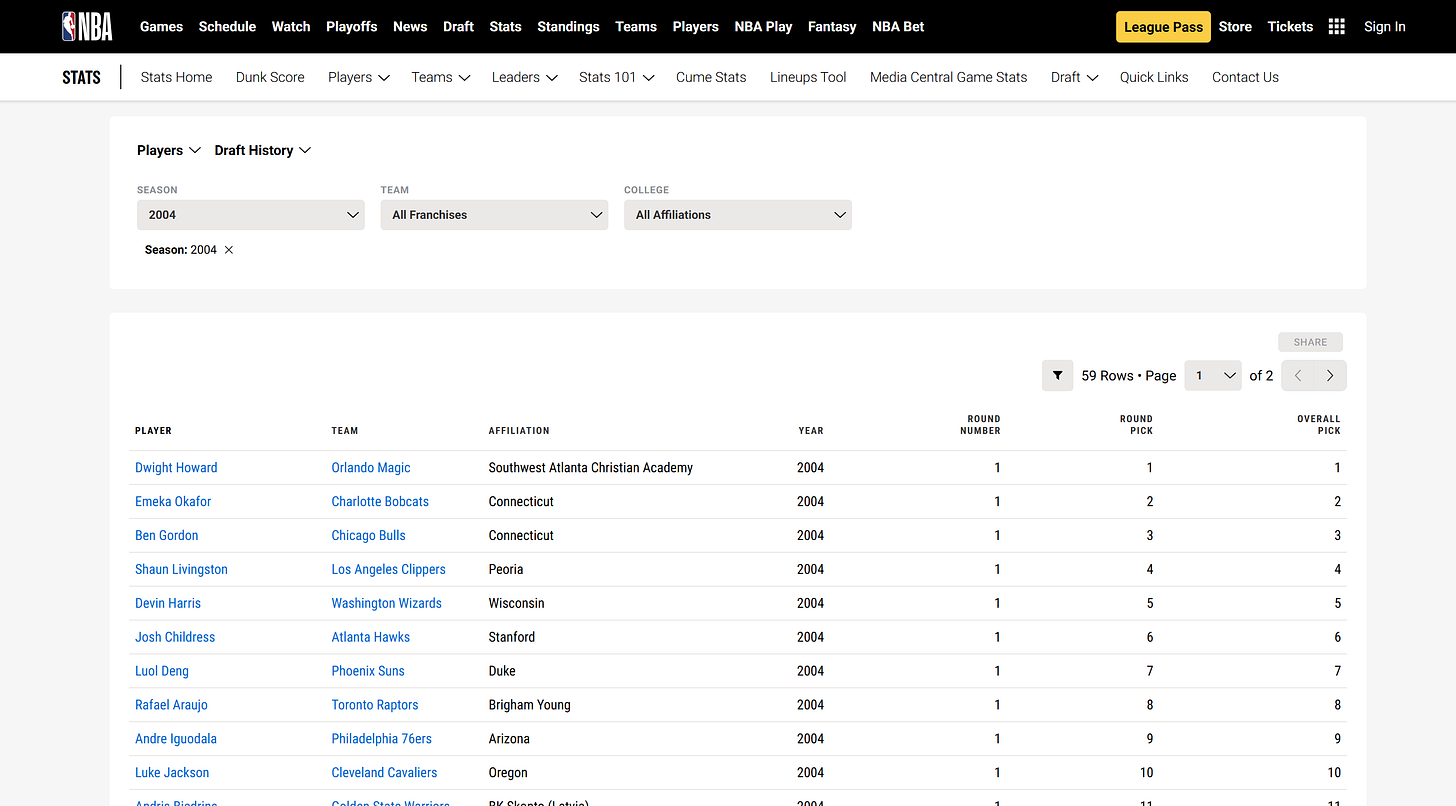Screen dimensions: 1456x806
Task: Open Cume Stats page
Action: pyautogui.click(x=711, y=77)
